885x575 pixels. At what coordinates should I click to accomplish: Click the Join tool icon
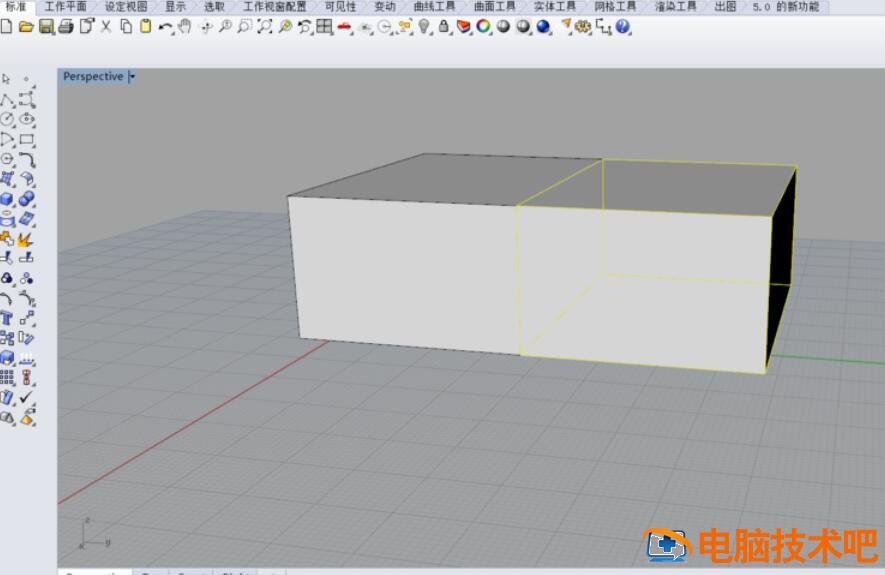point(7,239)
